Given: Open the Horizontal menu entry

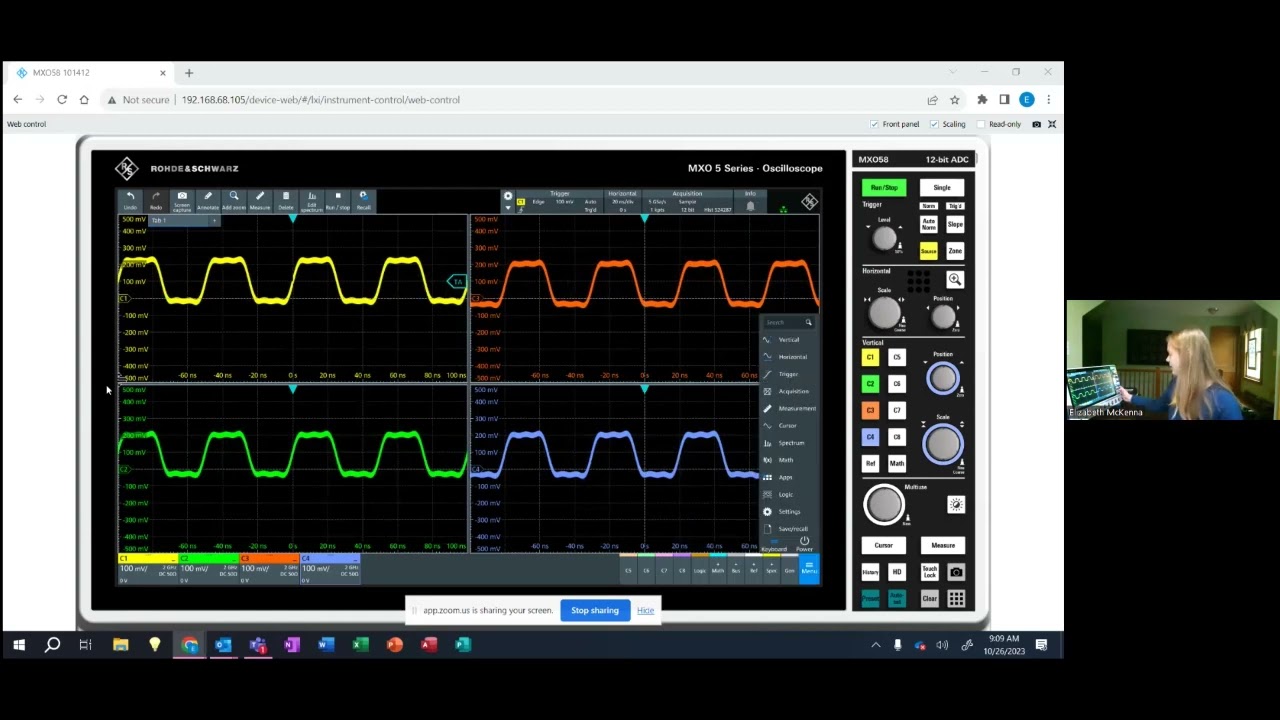Looking at the screenshot, I should (x=789, y=357).
